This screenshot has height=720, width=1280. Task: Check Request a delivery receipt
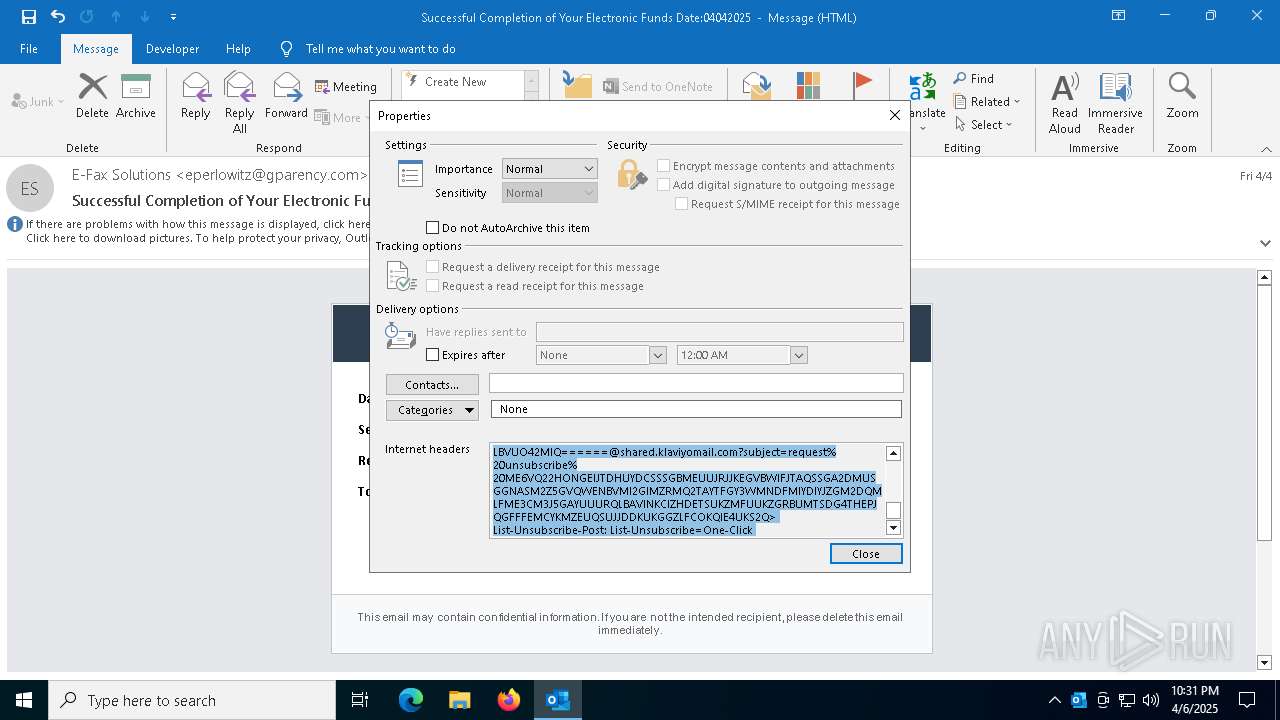pyautogui.click(x=433, y=267)
